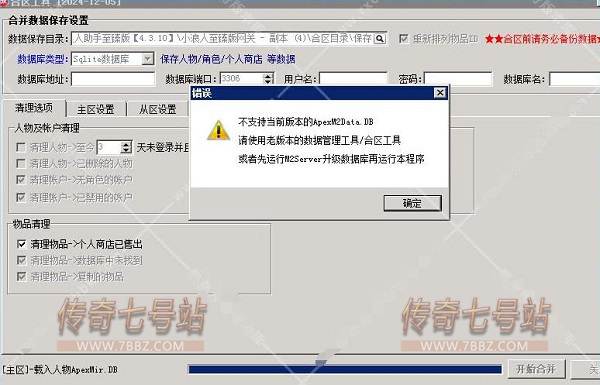Viewport: 600px width, 385px height.
Task: Toggle 重新排列物品ID checkbox
Action: tap(403, 39)
